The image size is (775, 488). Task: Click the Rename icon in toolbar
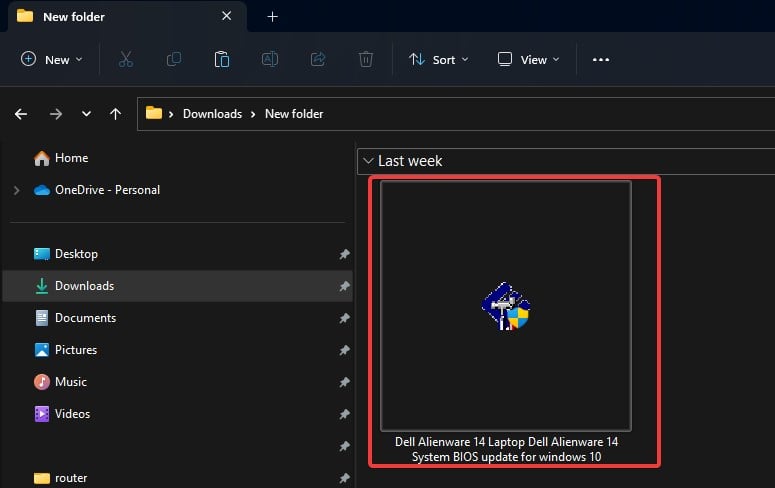(x=269, y=59)
